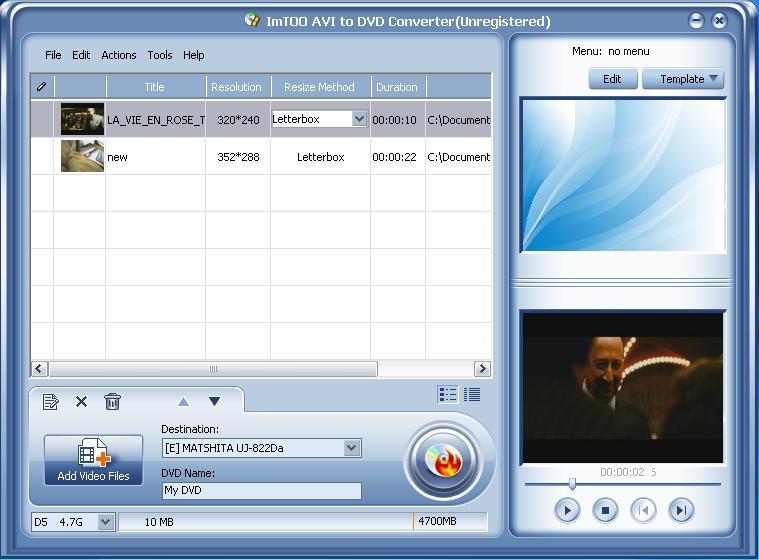The width and height of the screenshot is (759, 560).
Task: Click the Duration column header
Action: (397, 87)
